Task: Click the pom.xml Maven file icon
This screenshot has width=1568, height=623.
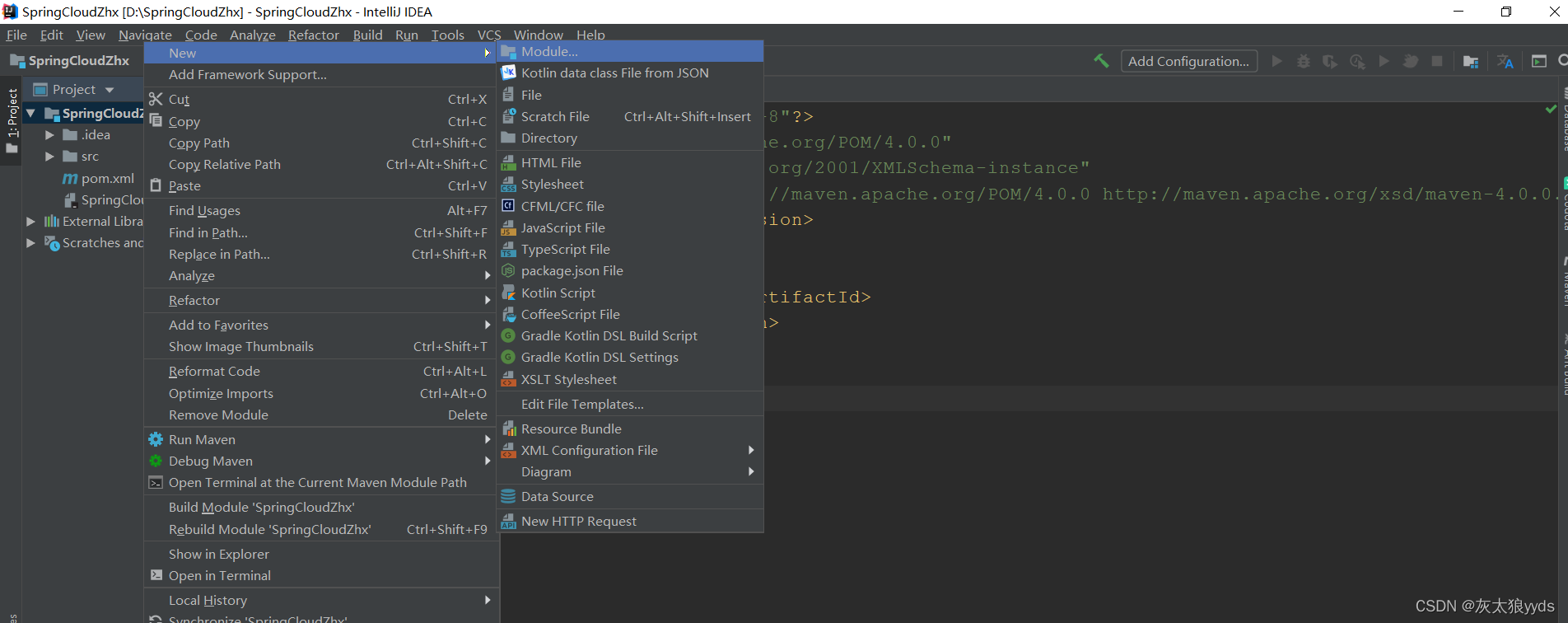Action: (x=71, y=179)
